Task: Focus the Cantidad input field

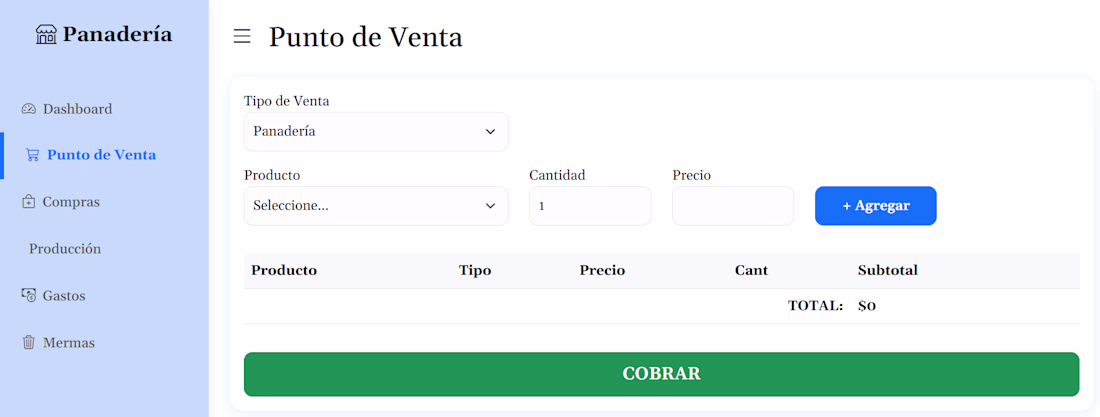Action: pyautogui.click(x=589, y=206)
